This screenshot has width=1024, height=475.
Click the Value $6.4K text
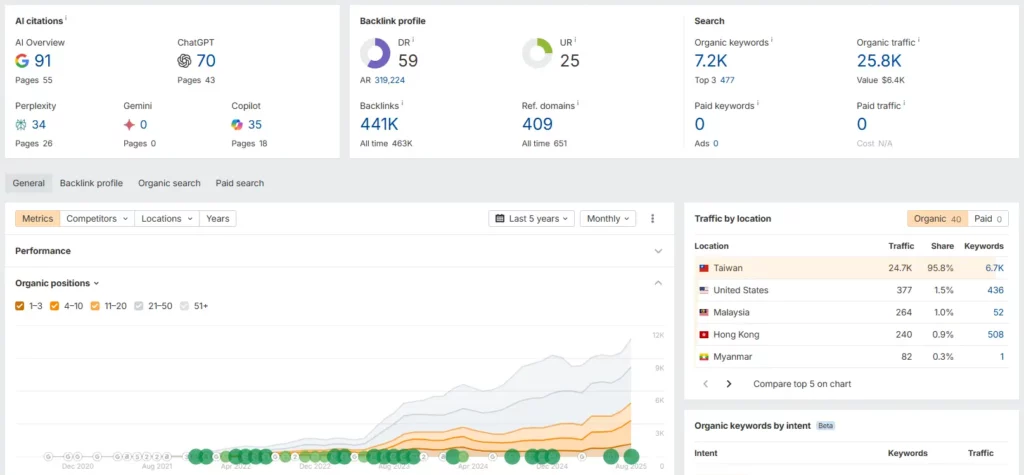click(880, 80)
